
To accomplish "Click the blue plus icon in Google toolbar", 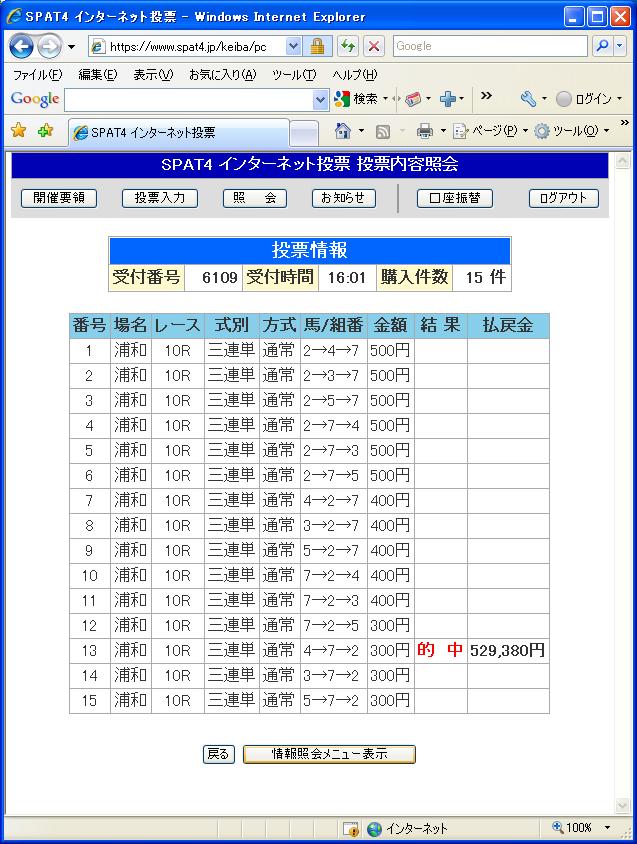I will pos(447,99).
